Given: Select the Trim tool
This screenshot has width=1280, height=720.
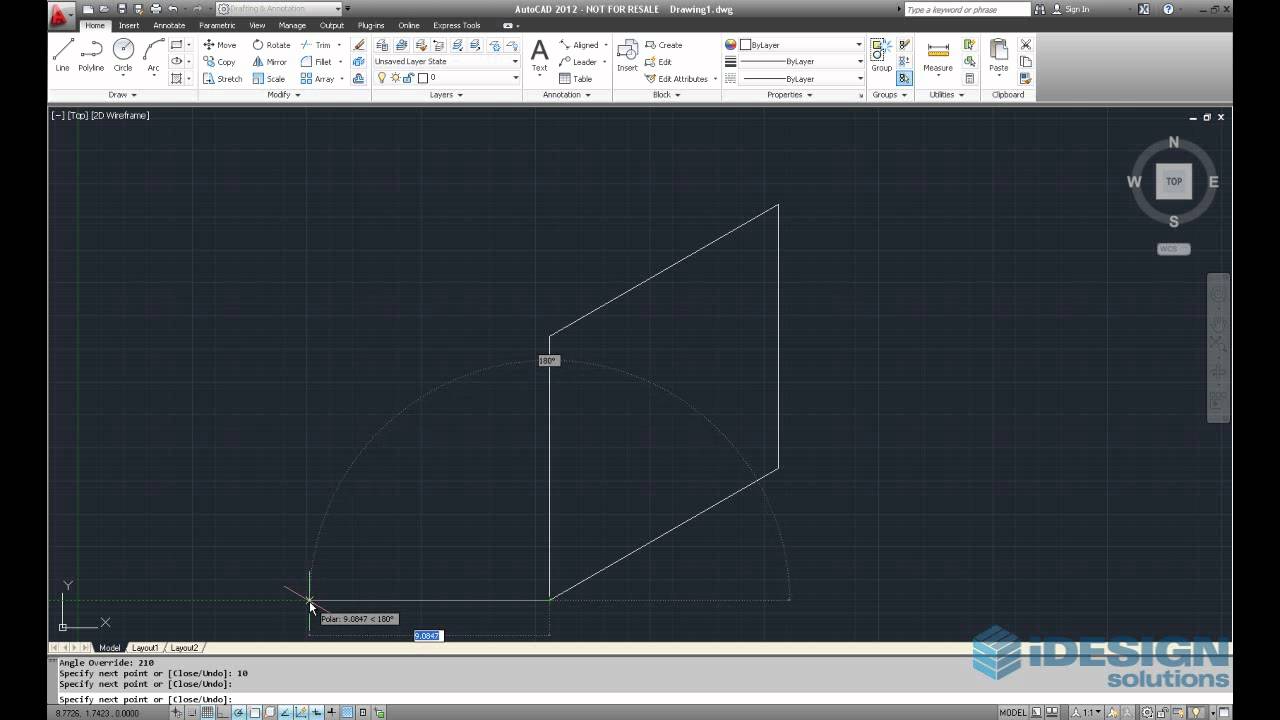Looking at the screenshot, I should (x=316, y=45).
